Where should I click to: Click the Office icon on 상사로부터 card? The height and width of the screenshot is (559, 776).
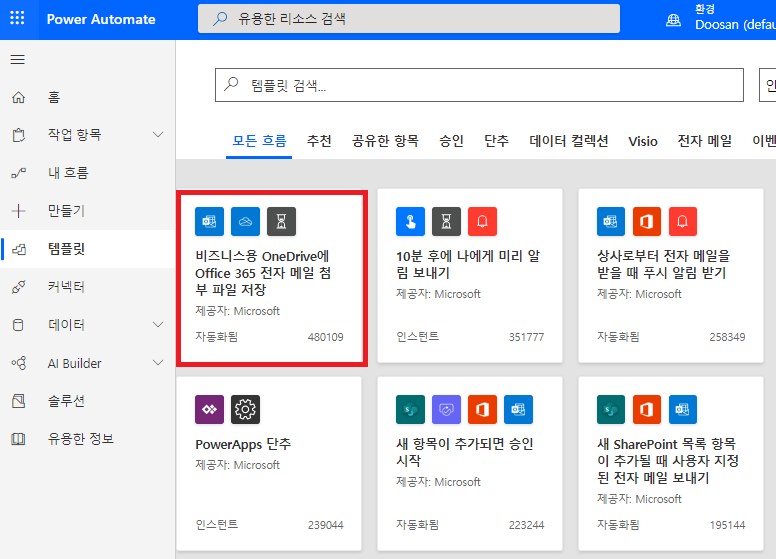click(647, 221)
